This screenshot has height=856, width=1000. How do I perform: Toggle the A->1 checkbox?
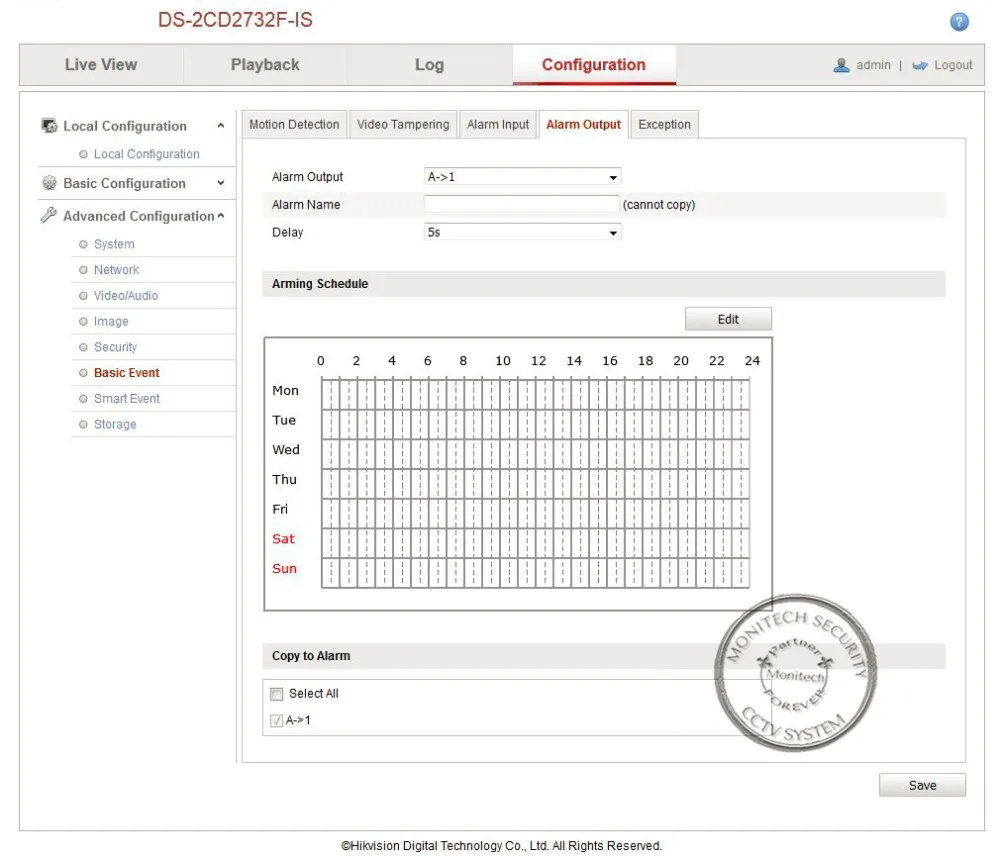276,721
